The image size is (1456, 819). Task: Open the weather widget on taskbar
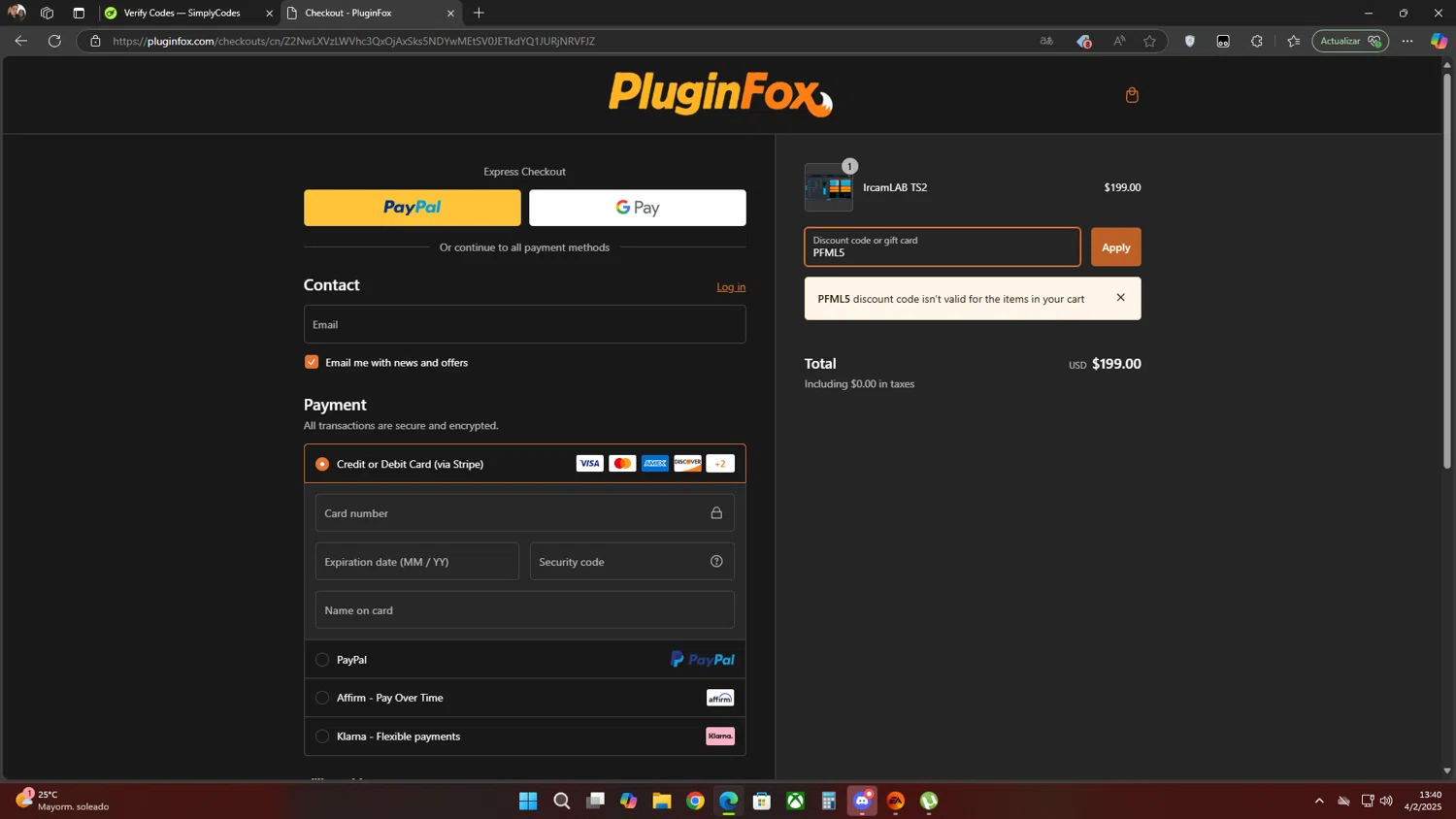pyautogui.click(x=62, y=801)
